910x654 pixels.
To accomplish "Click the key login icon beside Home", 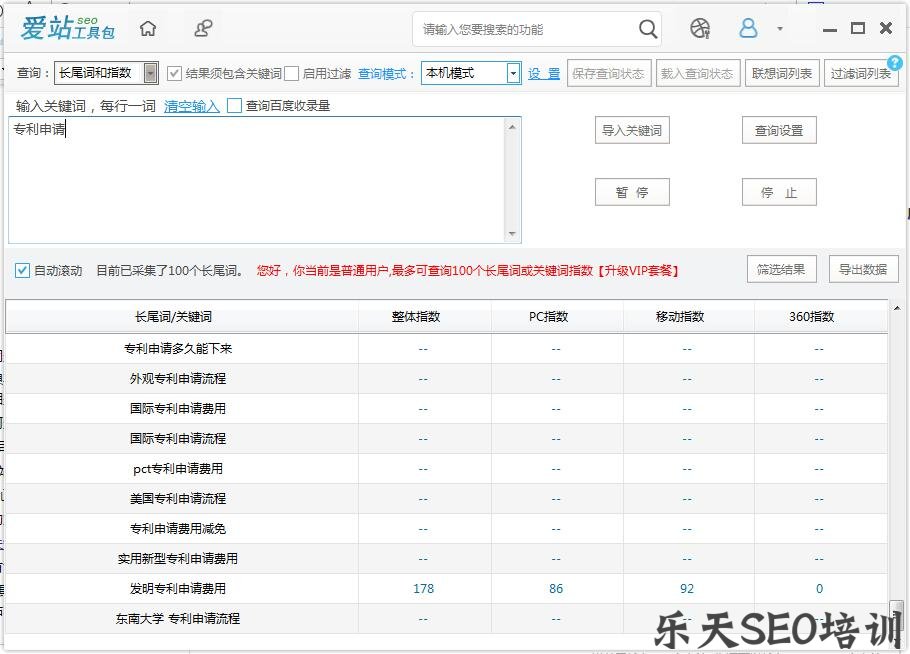I will (x=203, y=29).
